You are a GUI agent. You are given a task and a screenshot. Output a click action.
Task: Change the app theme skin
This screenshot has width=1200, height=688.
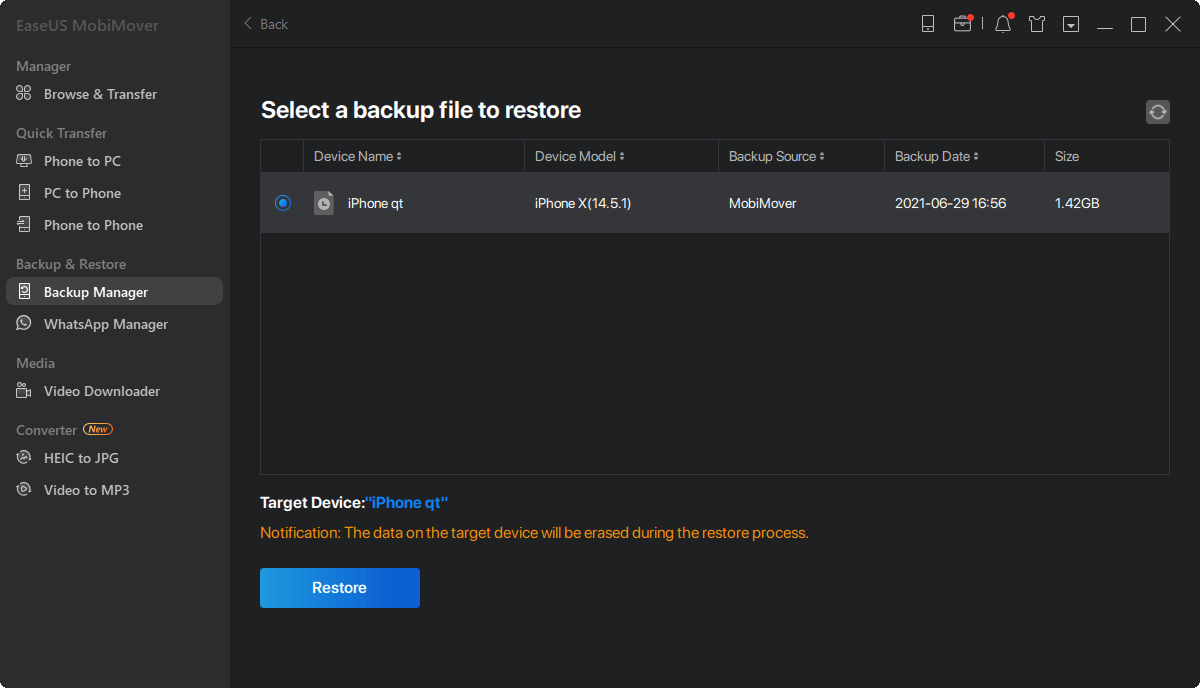(1037, 23)
